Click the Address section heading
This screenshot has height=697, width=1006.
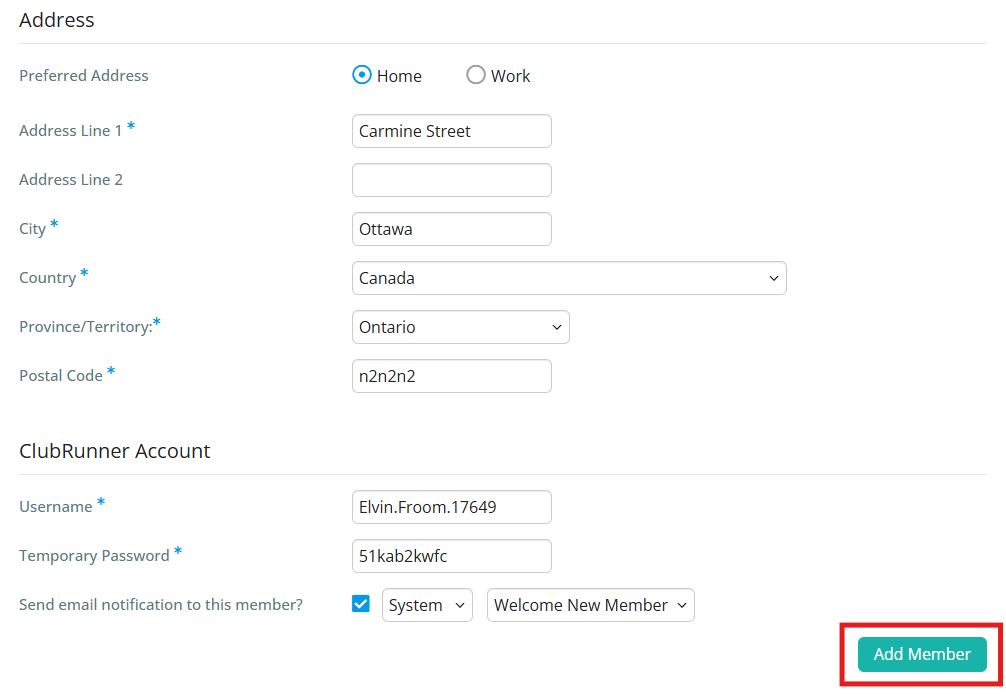tap(56, 20)
